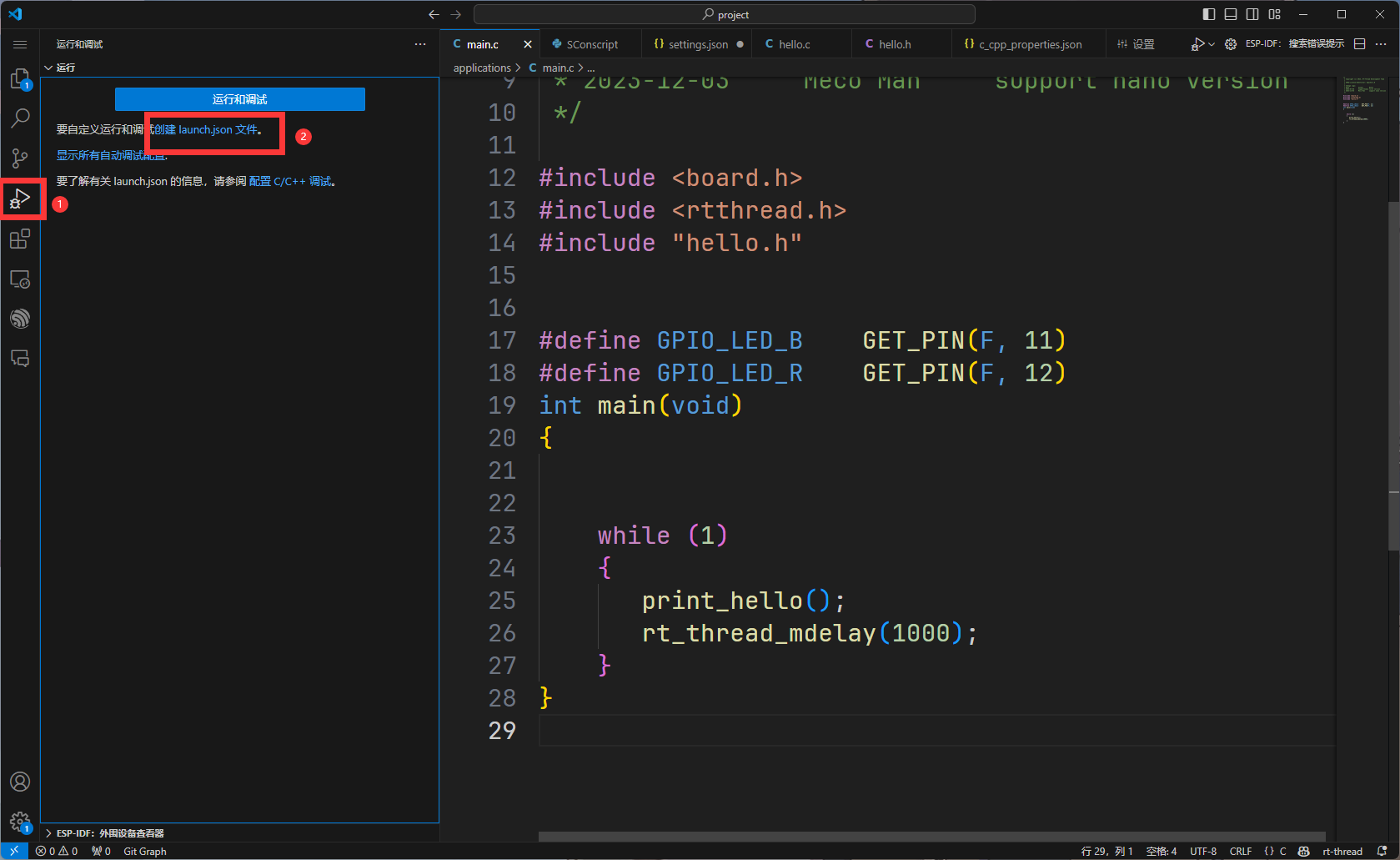Click line and column indicator 行 29, 列 1
Screen dimensions: 1400x860
pos(1106,851)
